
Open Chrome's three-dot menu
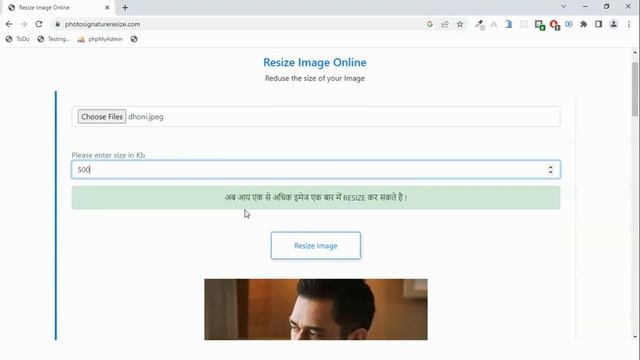pos(629,24)
